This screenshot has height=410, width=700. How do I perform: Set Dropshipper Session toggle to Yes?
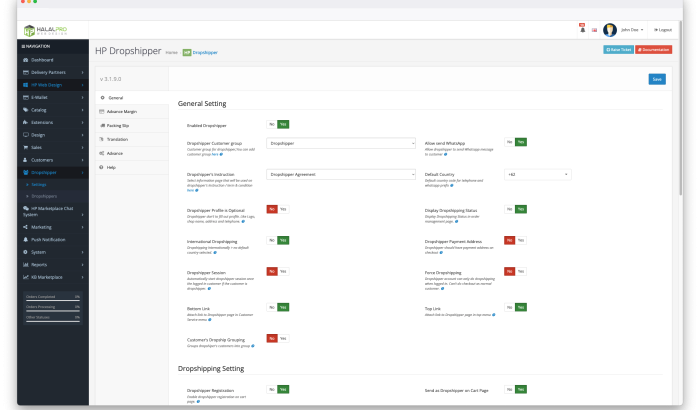283,272
